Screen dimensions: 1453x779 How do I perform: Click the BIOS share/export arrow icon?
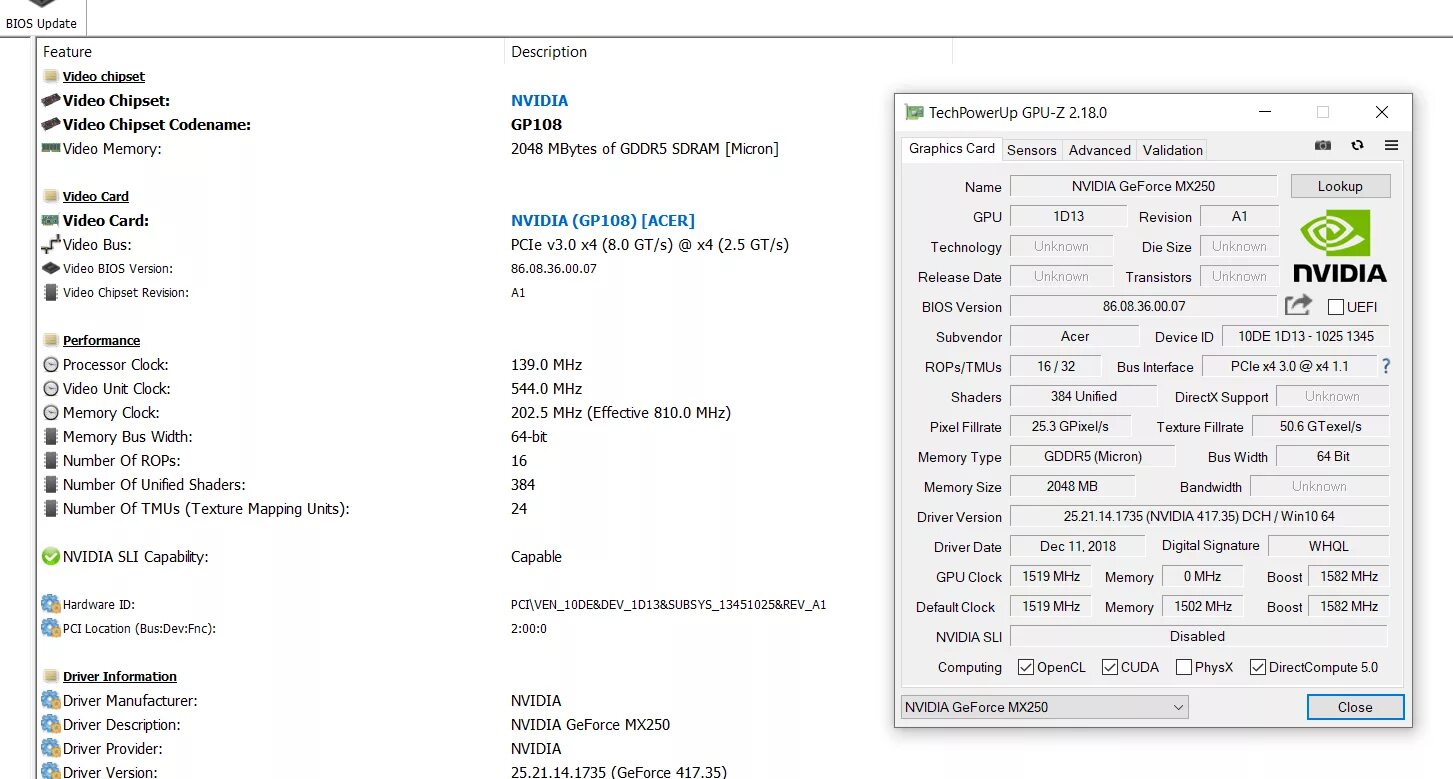click(x=1298, y=305)
